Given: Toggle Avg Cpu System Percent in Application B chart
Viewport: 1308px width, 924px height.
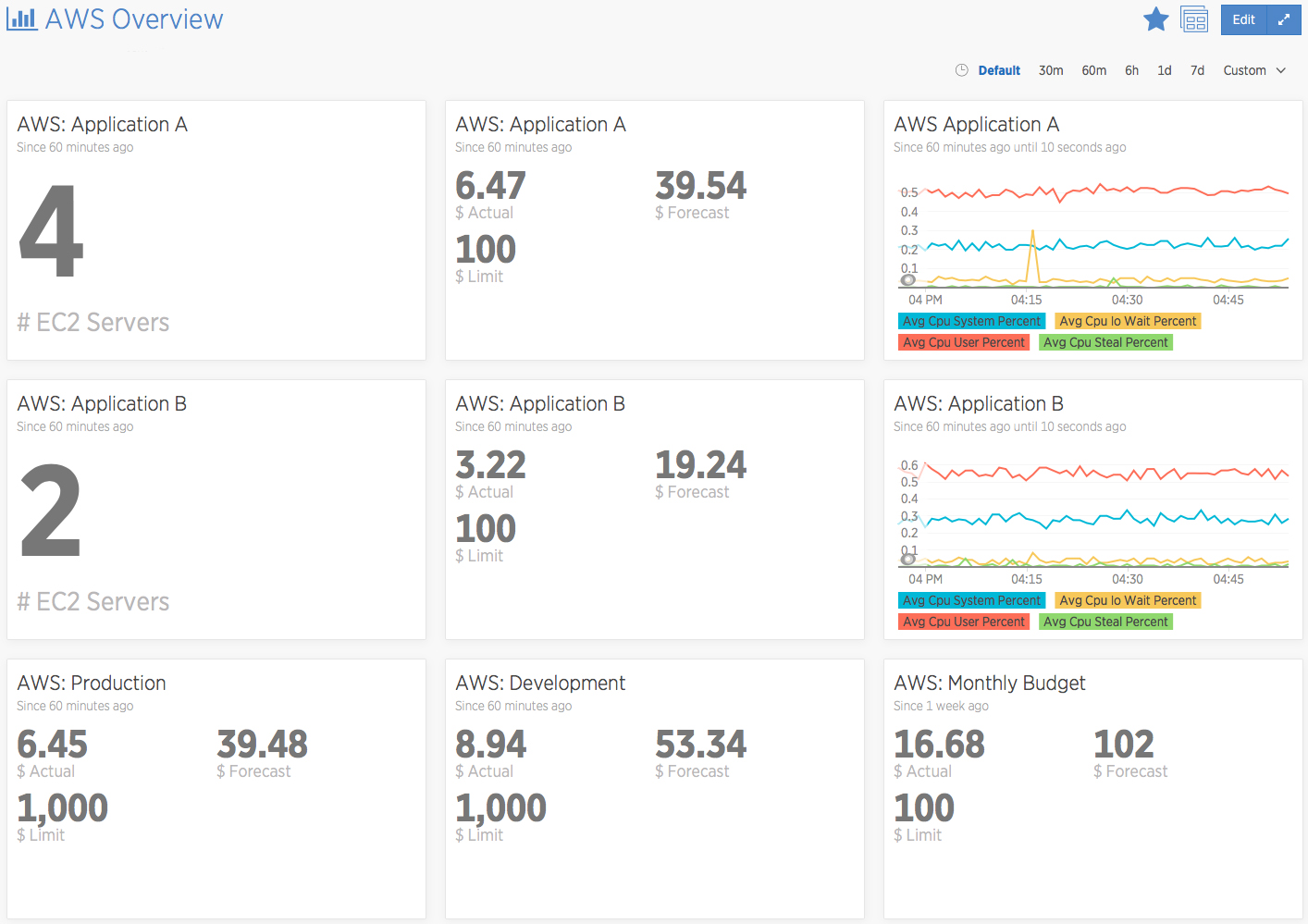Looking at the screenshot, I should coord(971,600).
